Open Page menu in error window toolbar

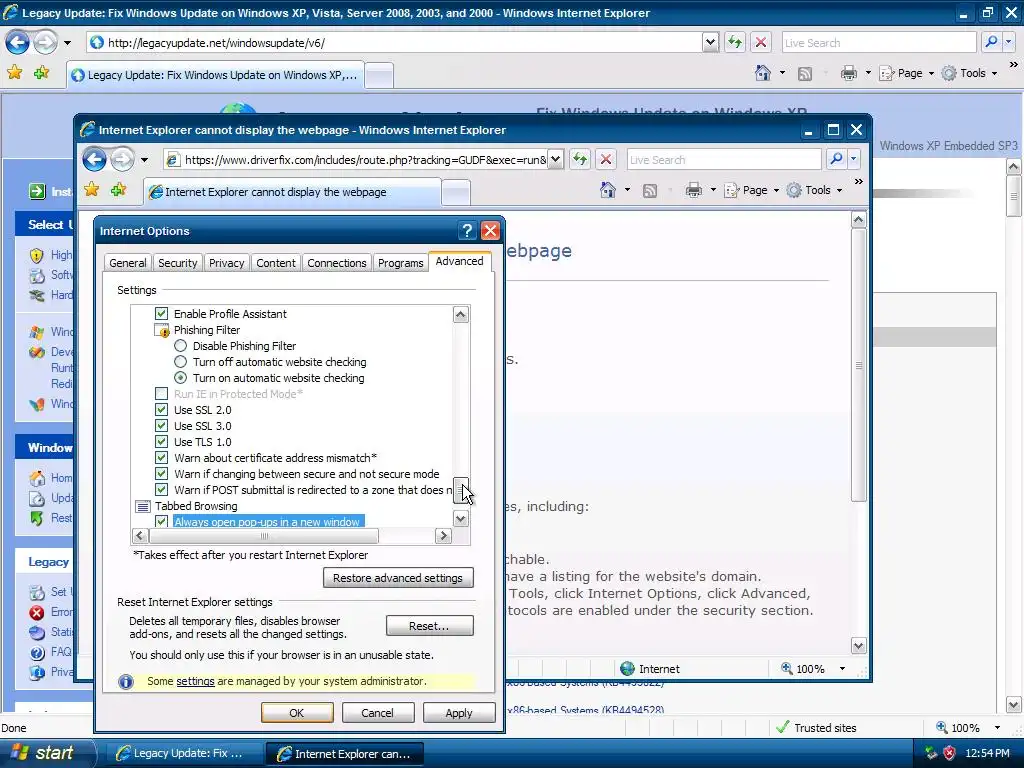coord(752,190)
